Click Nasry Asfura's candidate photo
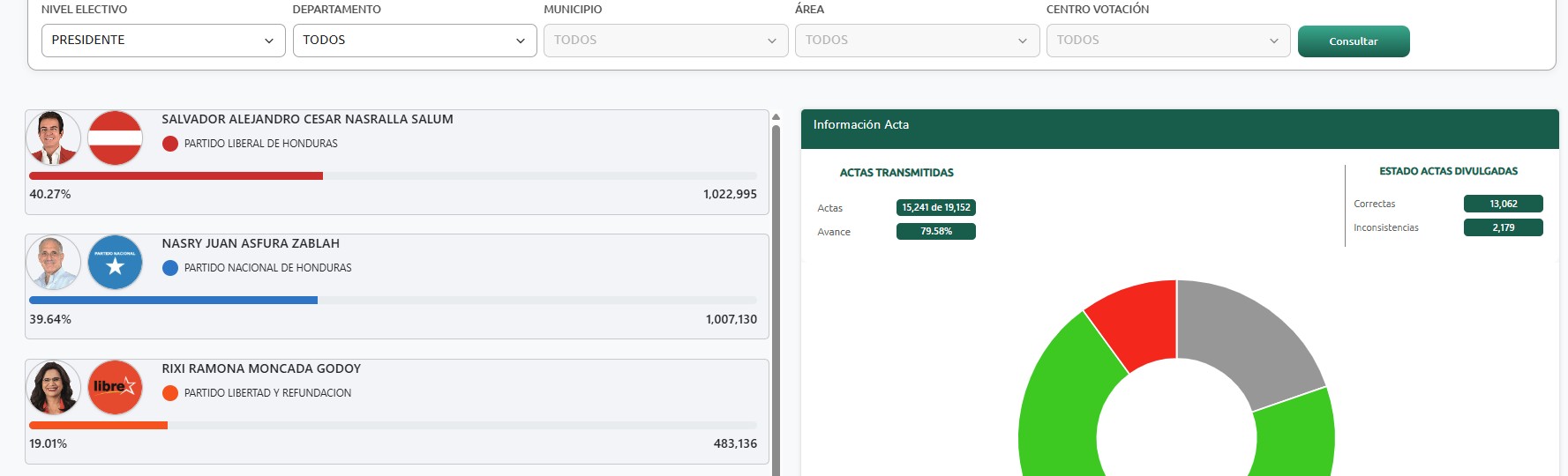 pyautogui.click(x=54, y=263)
